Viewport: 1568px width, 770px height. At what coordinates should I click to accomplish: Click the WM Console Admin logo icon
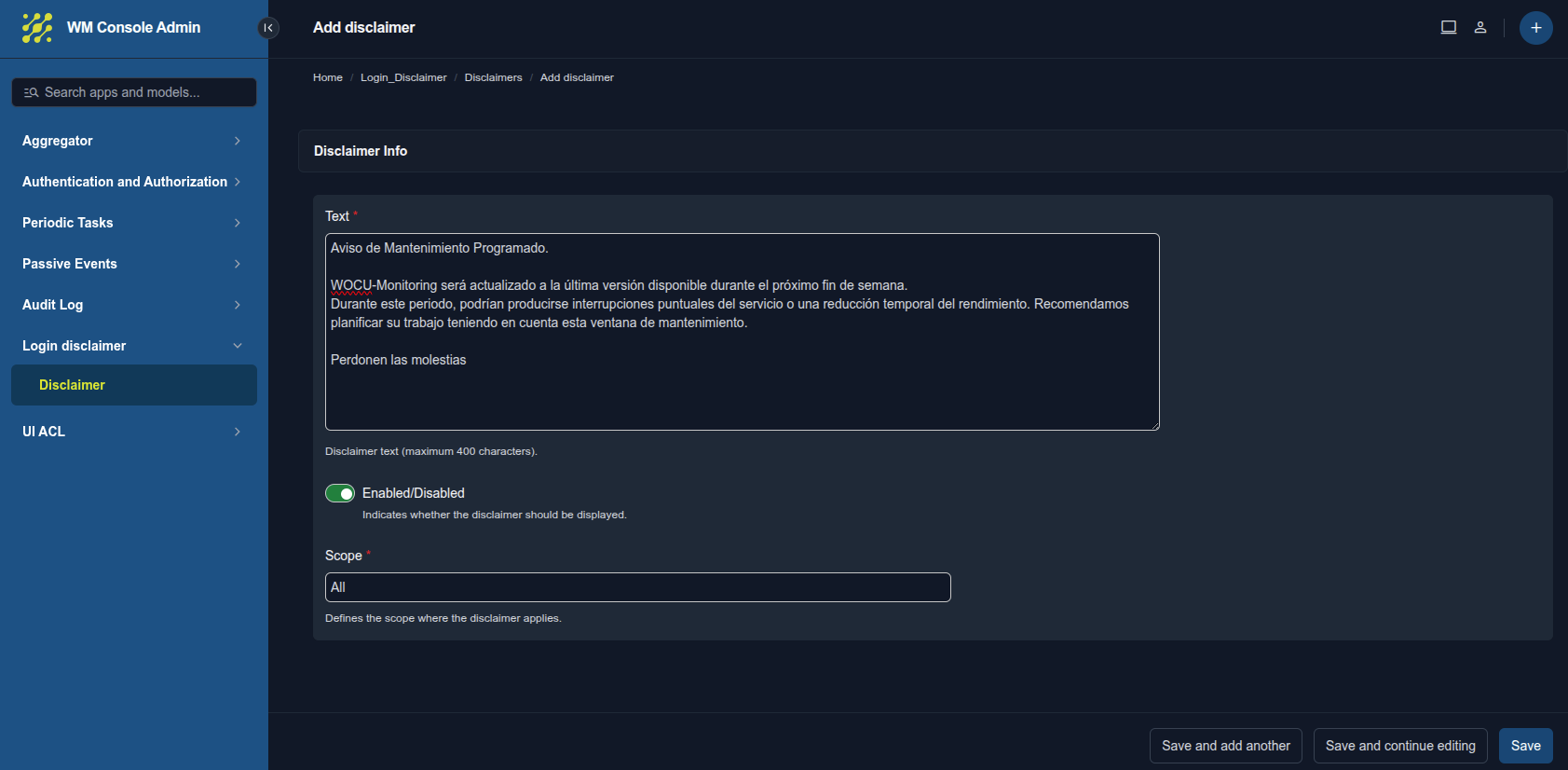(x=36, y=27)
